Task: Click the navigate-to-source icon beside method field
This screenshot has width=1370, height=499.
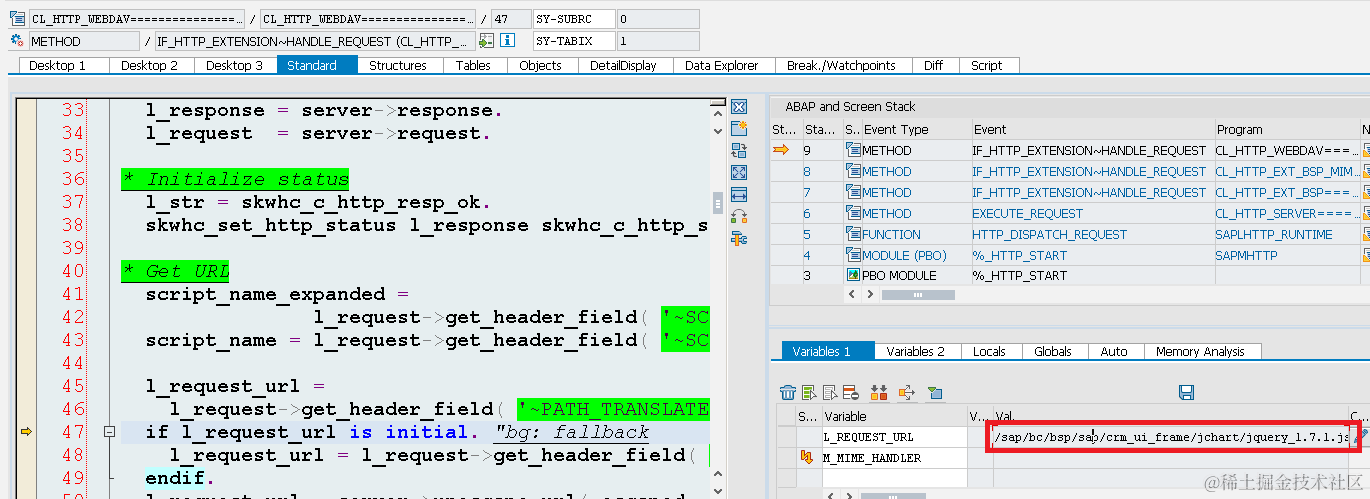Action: pos(486,41)
